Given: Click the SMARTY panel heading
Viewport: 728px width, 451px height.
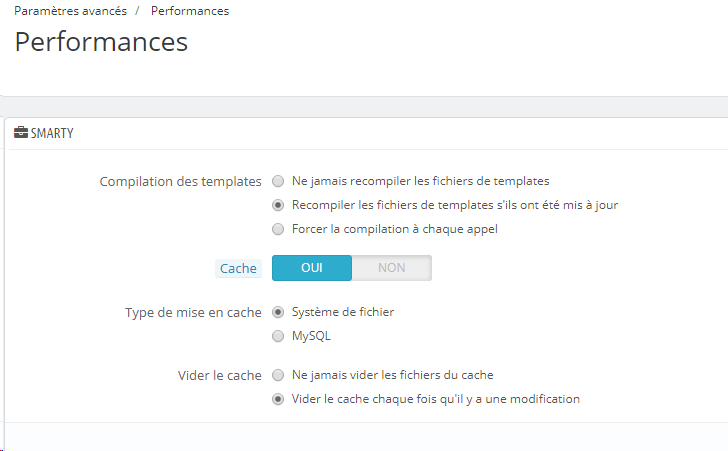Looking at the screenshot, I should tap(52, 133).
